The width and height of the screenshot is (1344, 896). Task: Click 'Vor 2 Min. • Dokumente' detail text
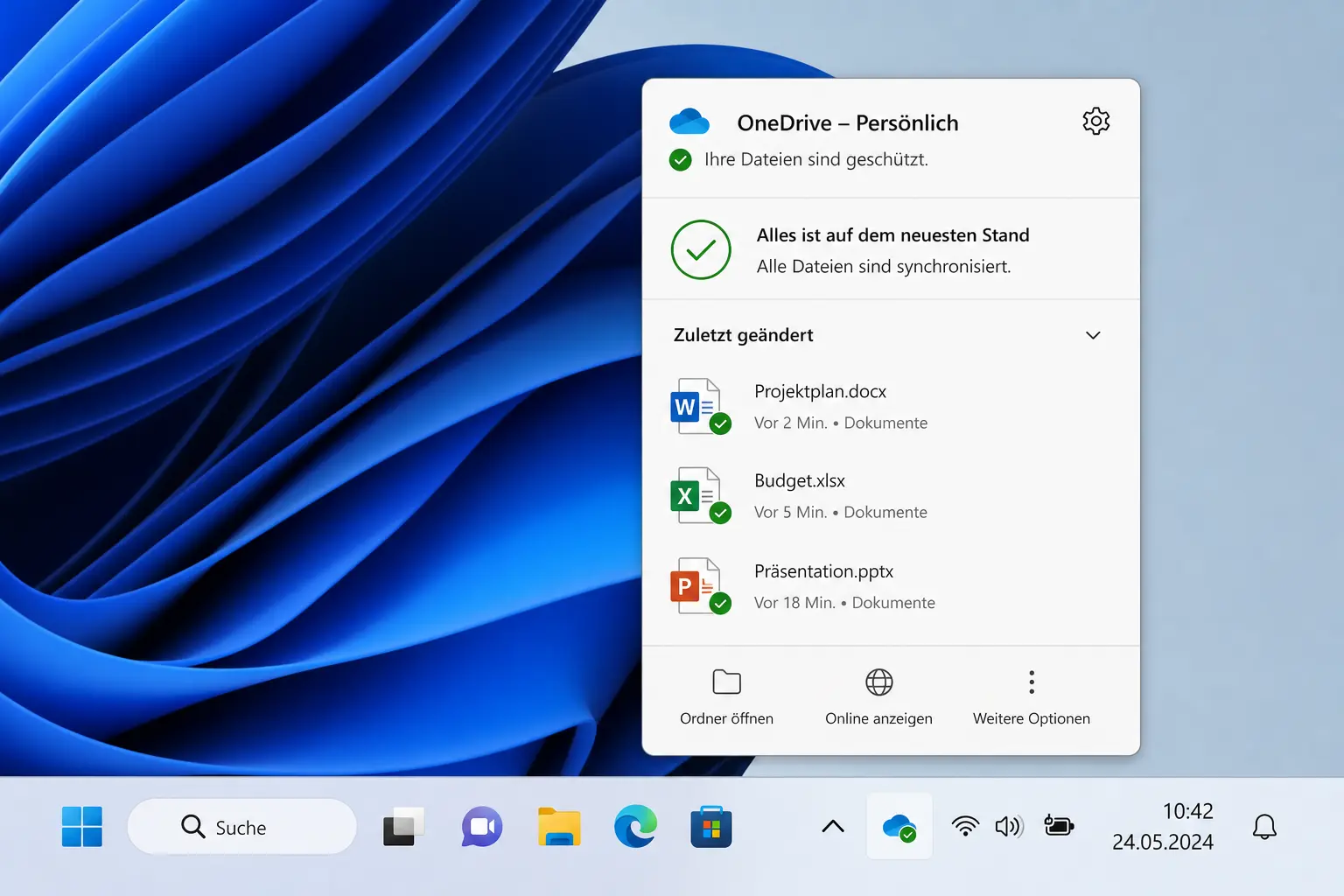pyautogui.click(x=841, y=423)
